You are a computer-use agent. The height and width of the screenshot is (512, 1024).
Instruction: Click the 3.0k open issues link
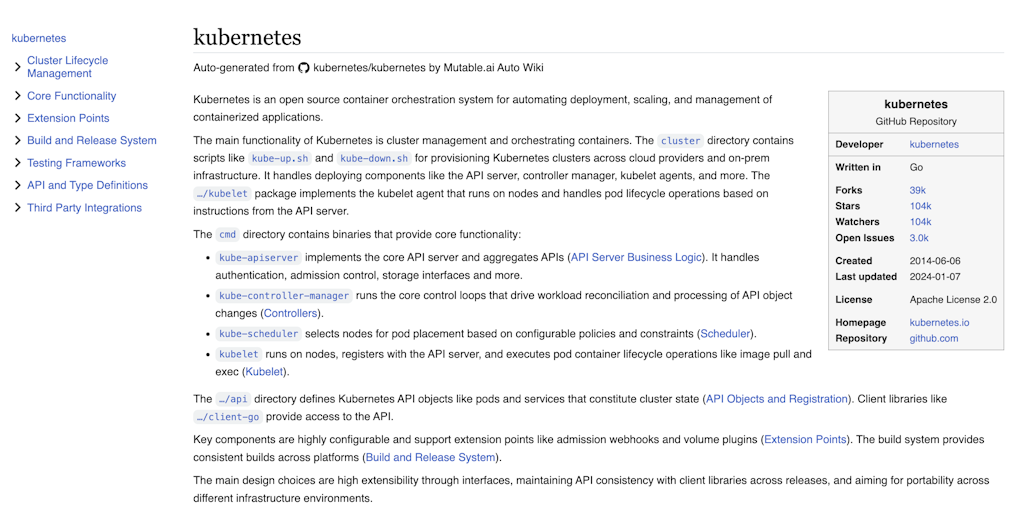919,238
